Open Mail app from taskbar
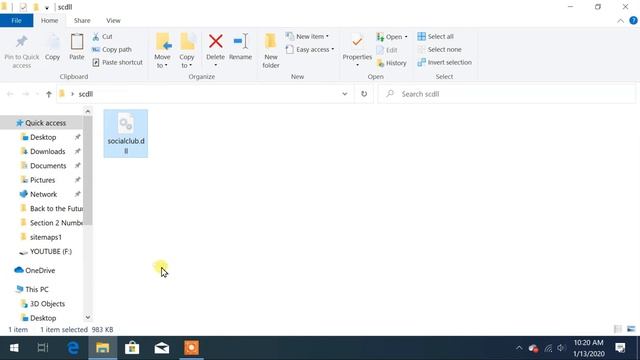The width and height of the screenshot is (640, 360). click(x=162, y=348)
